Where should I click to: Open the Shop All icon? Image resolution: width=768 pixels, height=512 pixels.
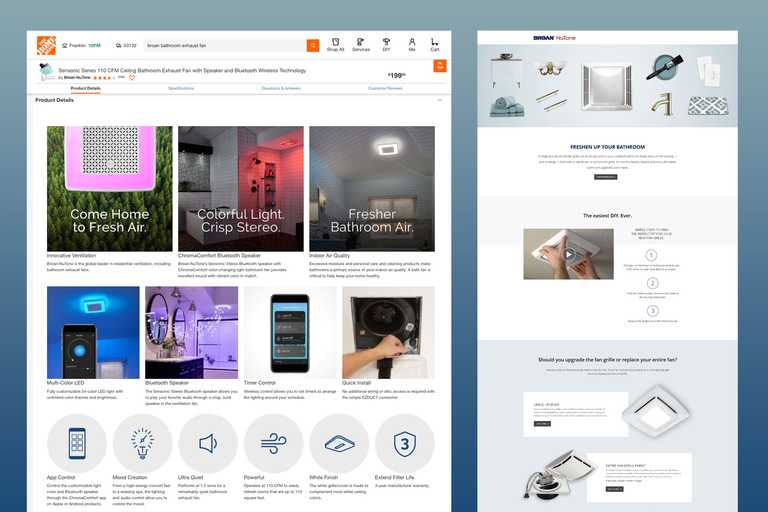click(336, 45)
